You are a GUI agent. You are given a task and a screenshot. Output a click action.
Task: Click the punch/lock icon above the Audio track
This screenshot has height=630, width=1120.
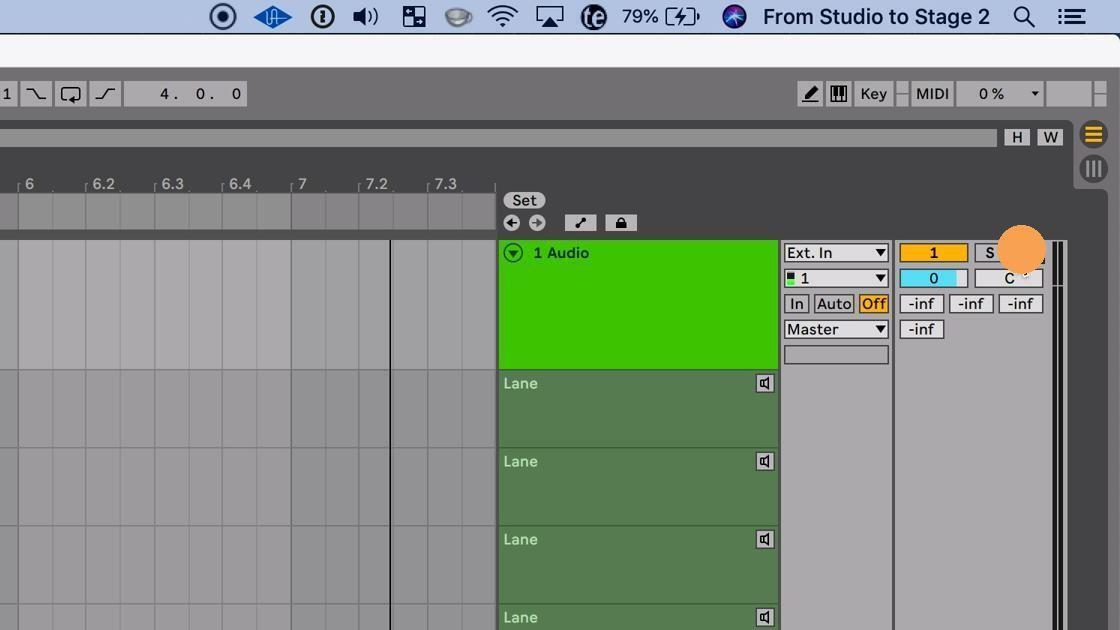pos(621,222)
